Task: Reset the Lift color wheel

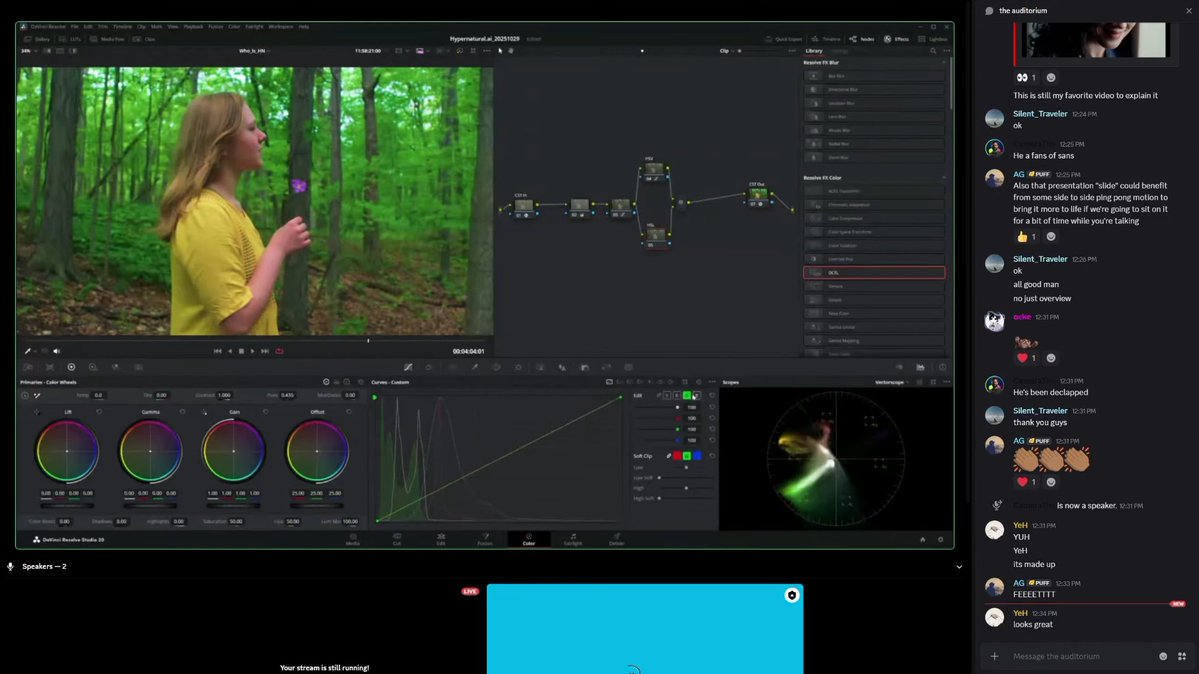Action: point(99,412)
